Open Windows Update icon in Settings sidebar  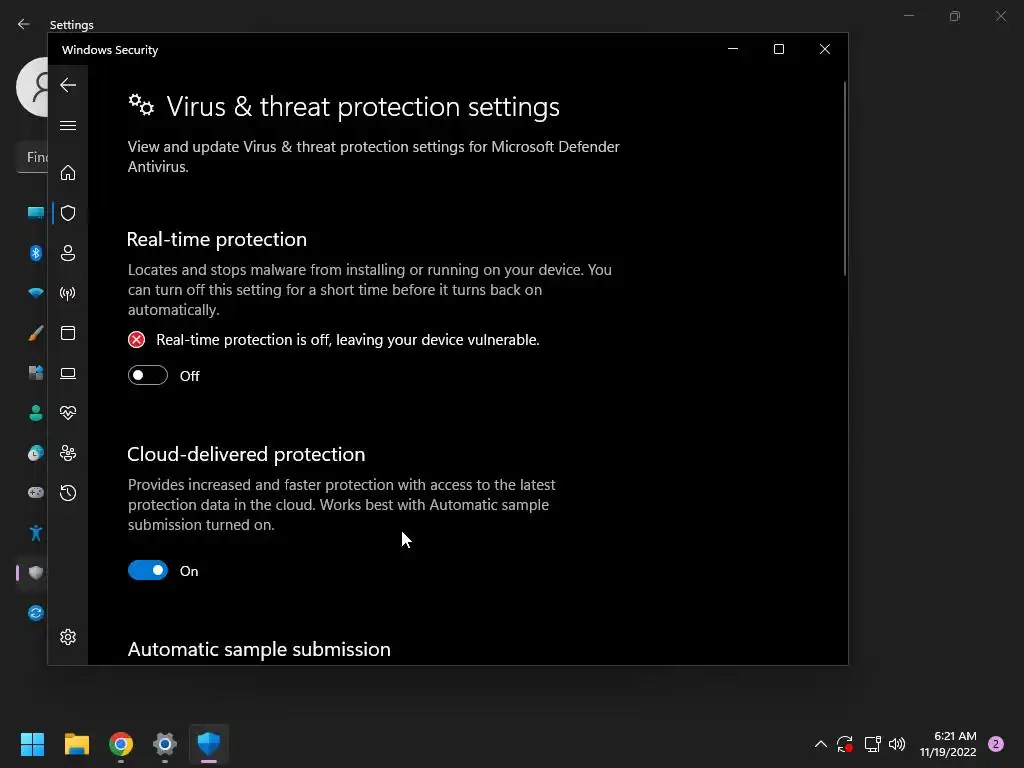click(36, 613)
